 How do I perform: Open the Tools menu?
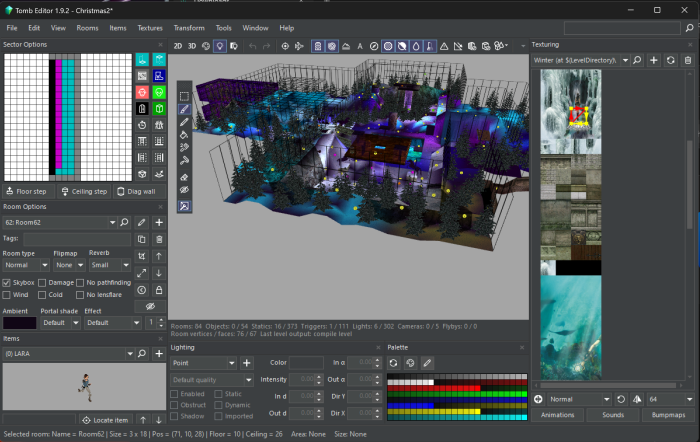pyautogui.click(x=224, y=28)
